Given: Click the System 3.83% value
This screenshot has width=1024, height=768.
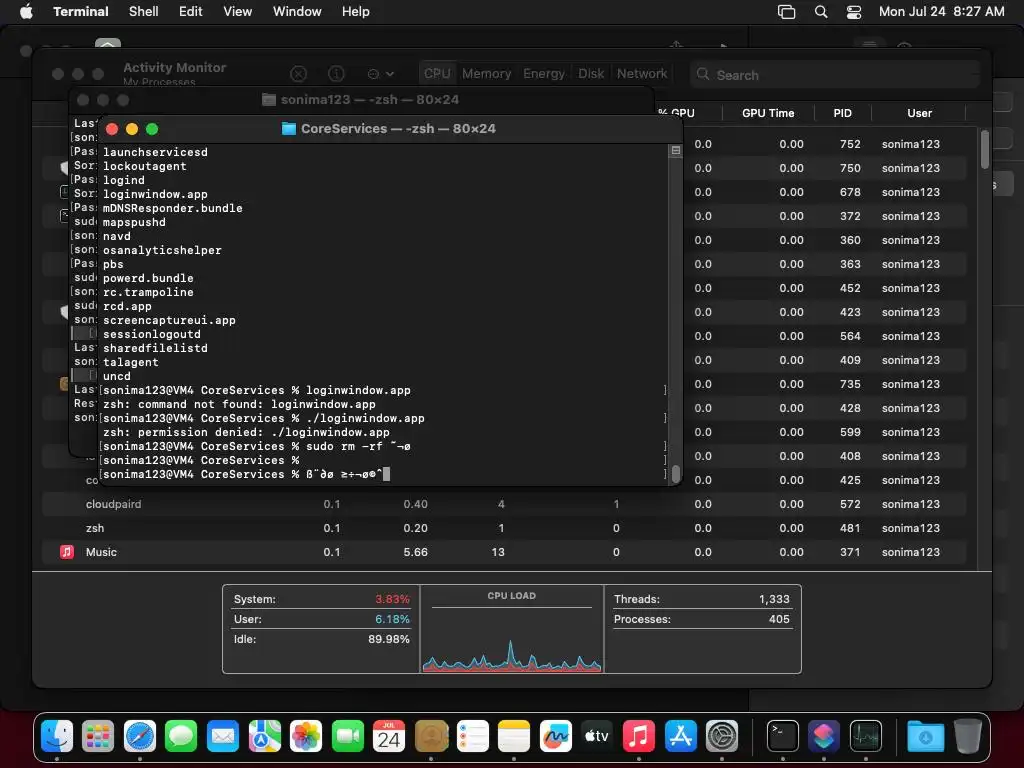Looking at the screenshot, I should point(392,599).
